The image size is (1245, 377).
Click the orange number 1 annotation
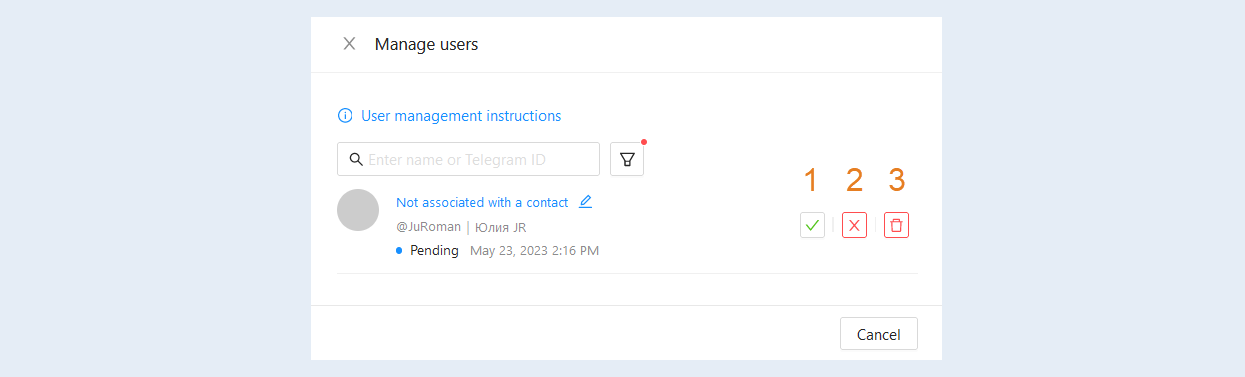pyautogui.click(x=811, y=180)
